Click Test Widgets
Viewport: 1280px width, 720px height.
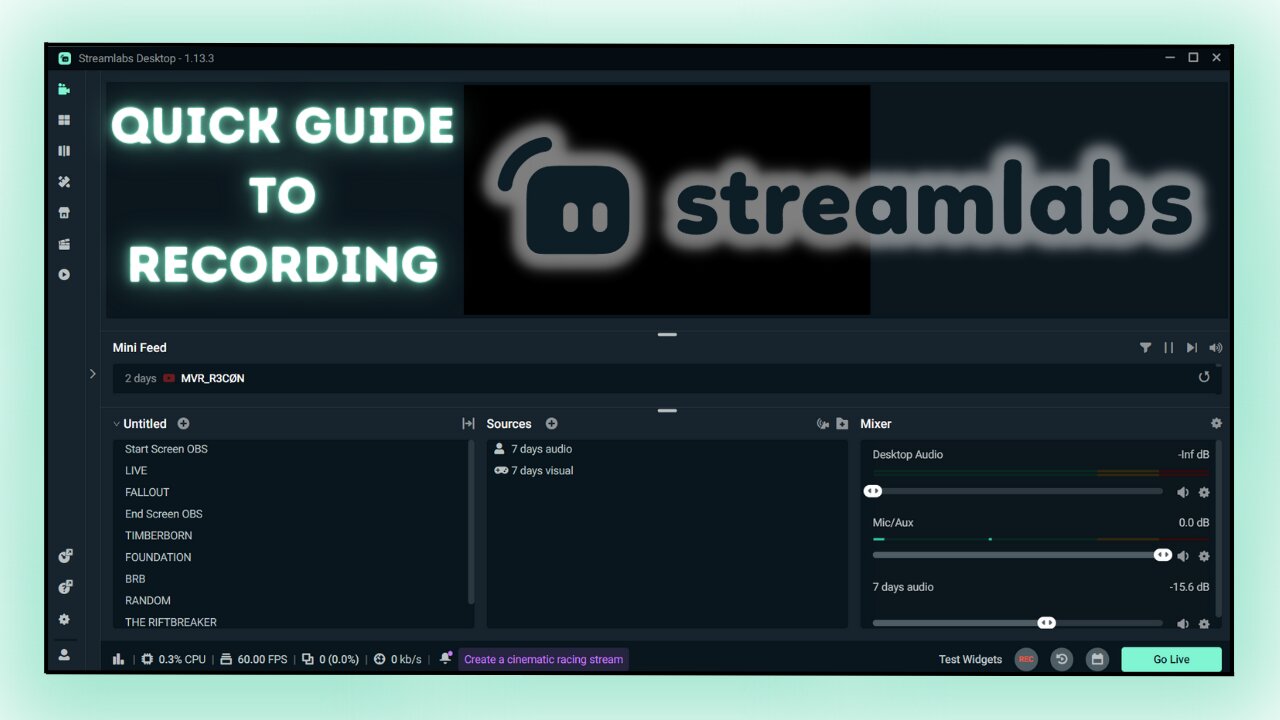970,659
